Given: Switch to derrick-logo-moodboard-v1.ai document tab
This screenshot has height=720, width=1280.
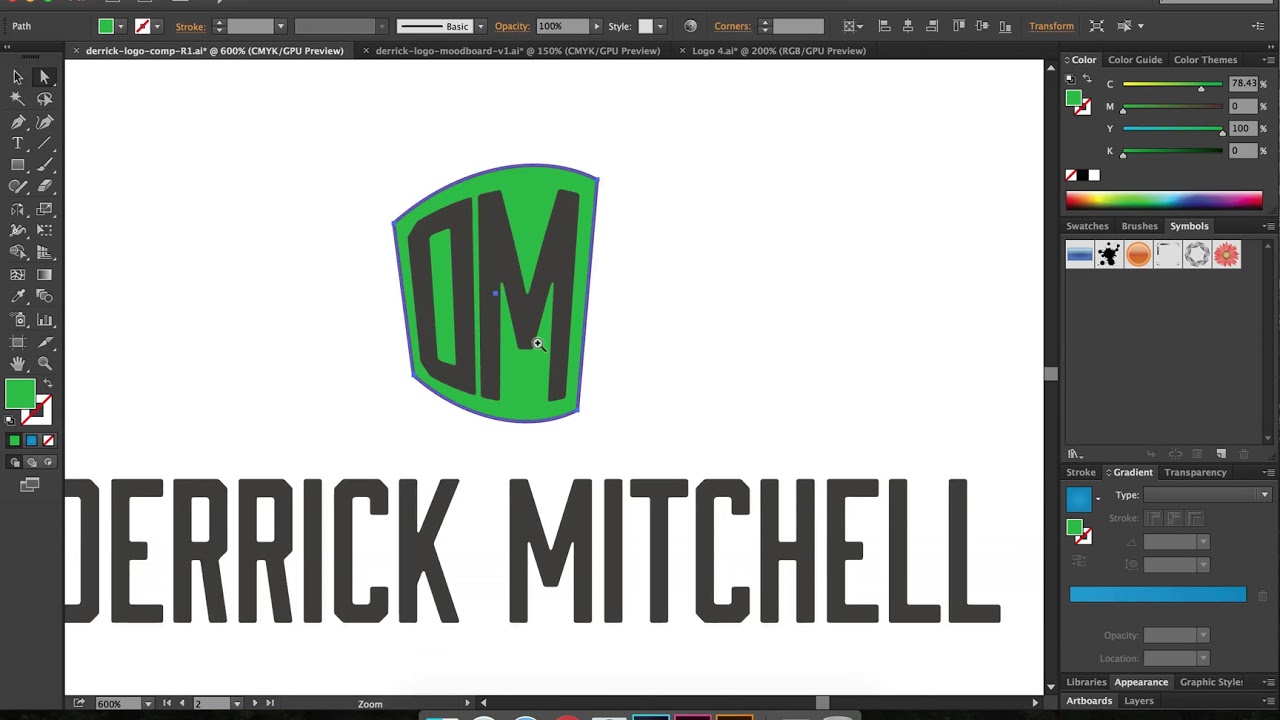Looking at the screenshot, I should click(x=517, y=50).
